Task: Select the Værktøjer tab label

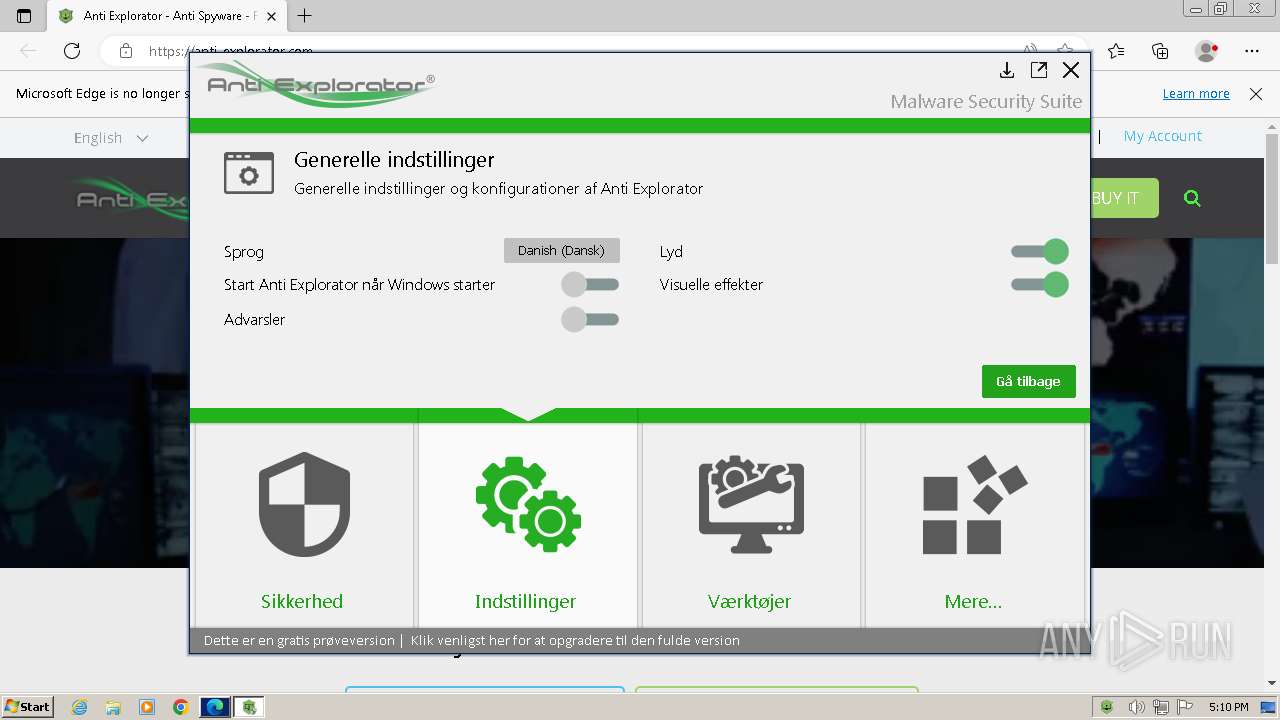Action: coord(749,601)
